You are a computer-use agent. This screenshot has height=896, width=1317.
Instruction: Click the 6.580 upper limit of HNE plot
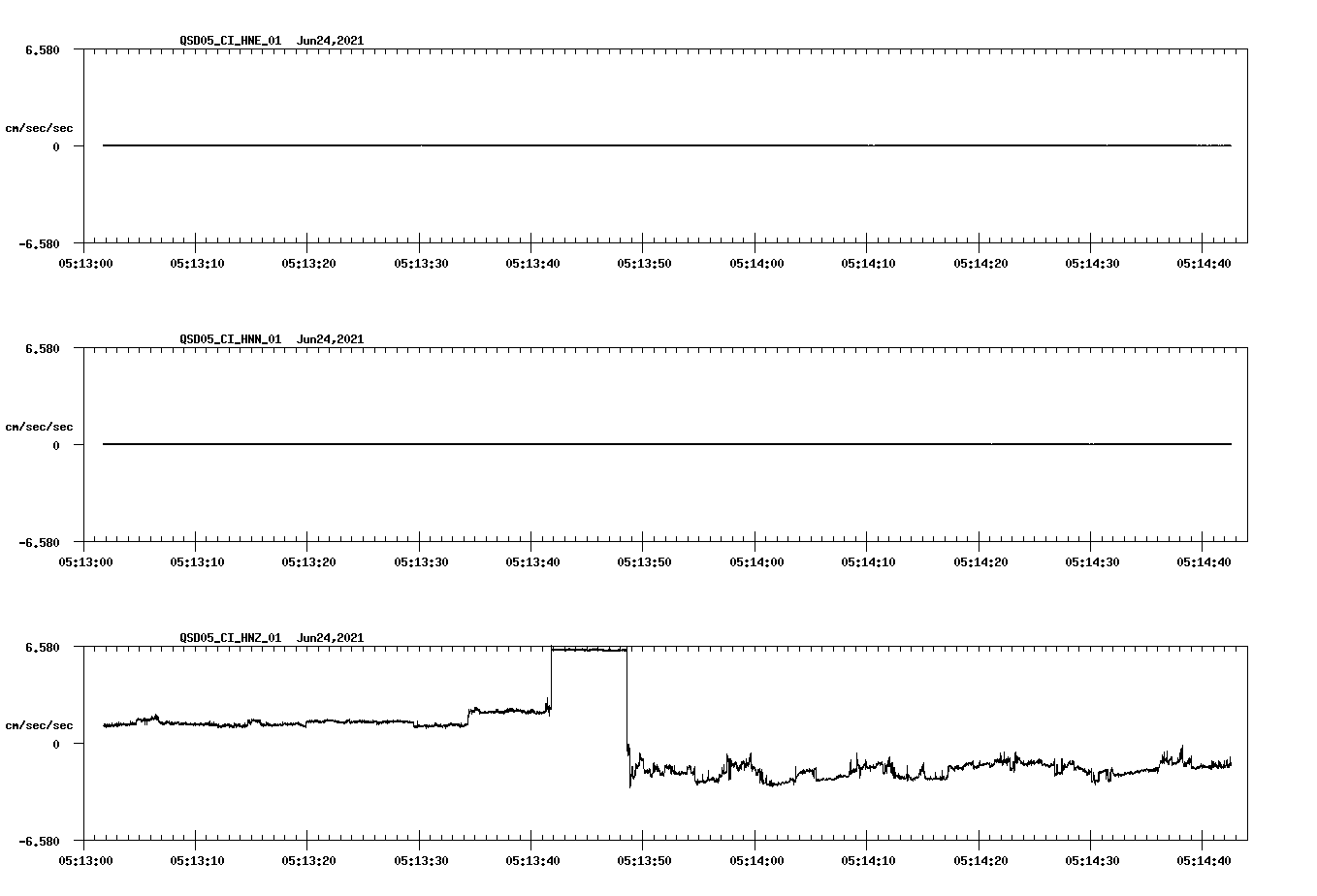[42, 49]
